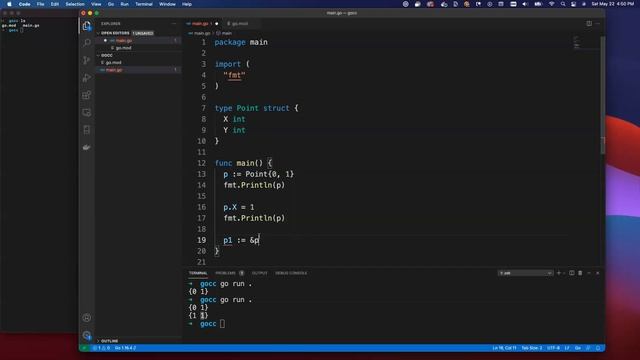Click the feedback icon in the status bar
Image resolution: width=640 pixels, height=360 pixels.
(x=588, y=348)
